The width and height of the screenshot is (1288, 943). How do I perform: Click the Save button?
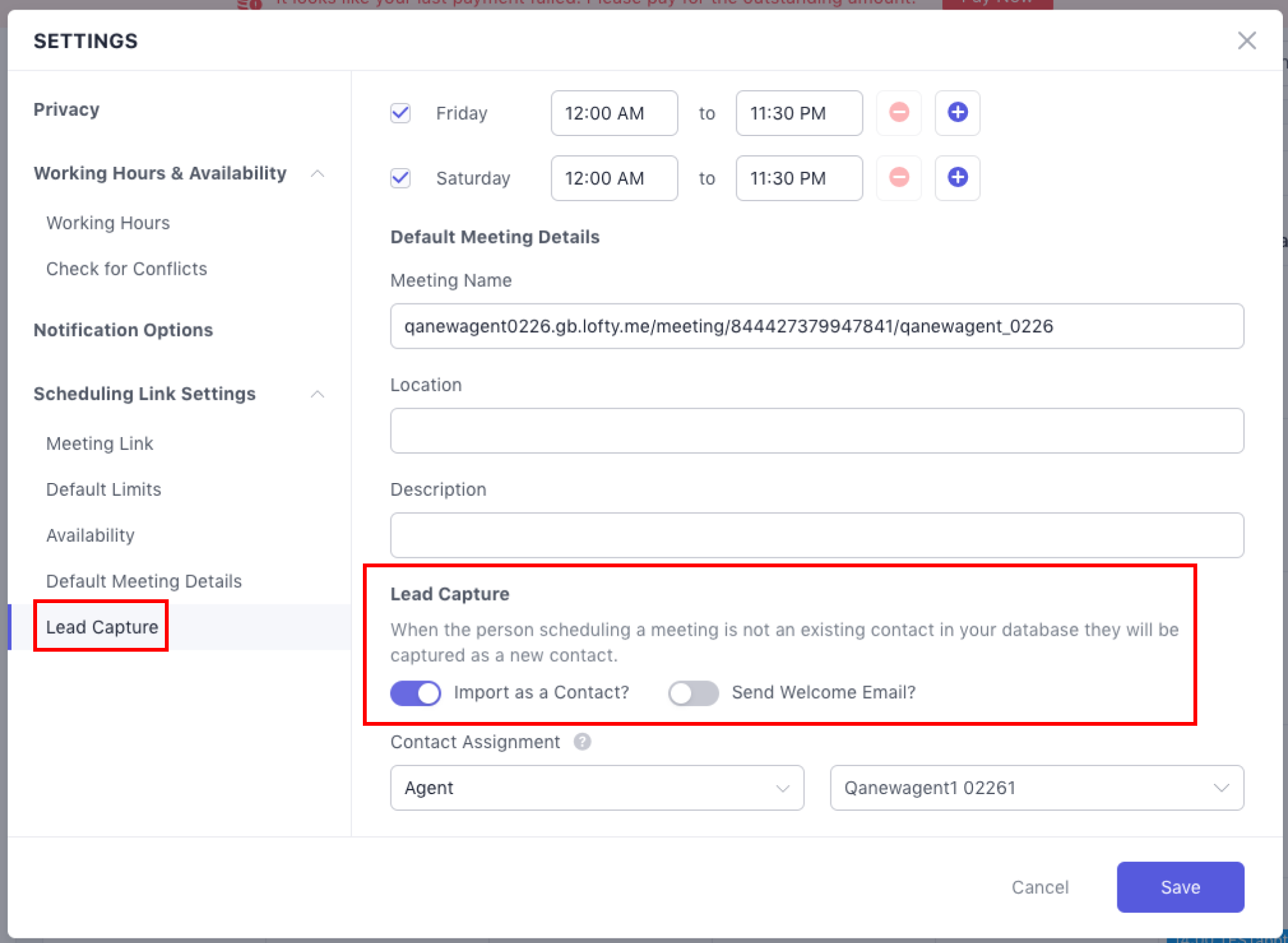pos(1180,887)
